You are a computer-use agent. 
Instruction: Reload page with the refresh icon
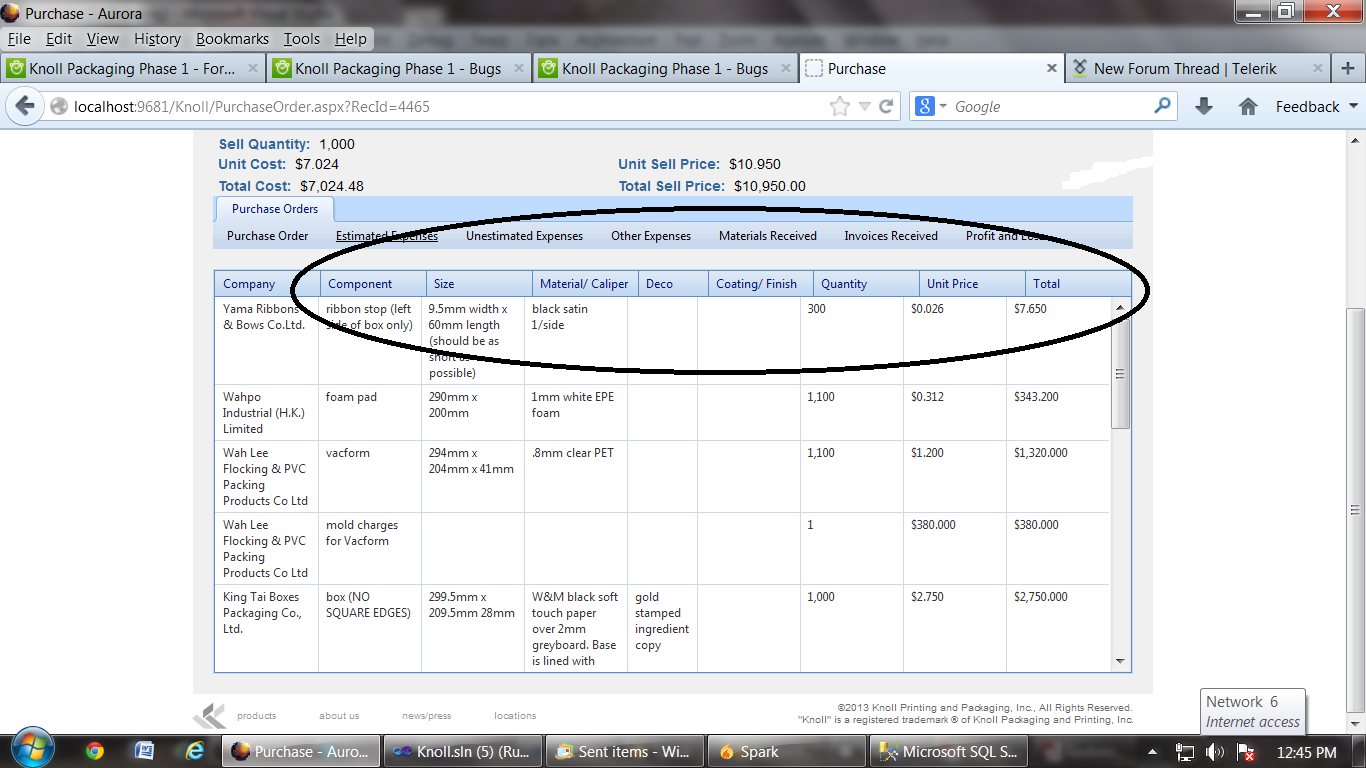pos(886,106)
